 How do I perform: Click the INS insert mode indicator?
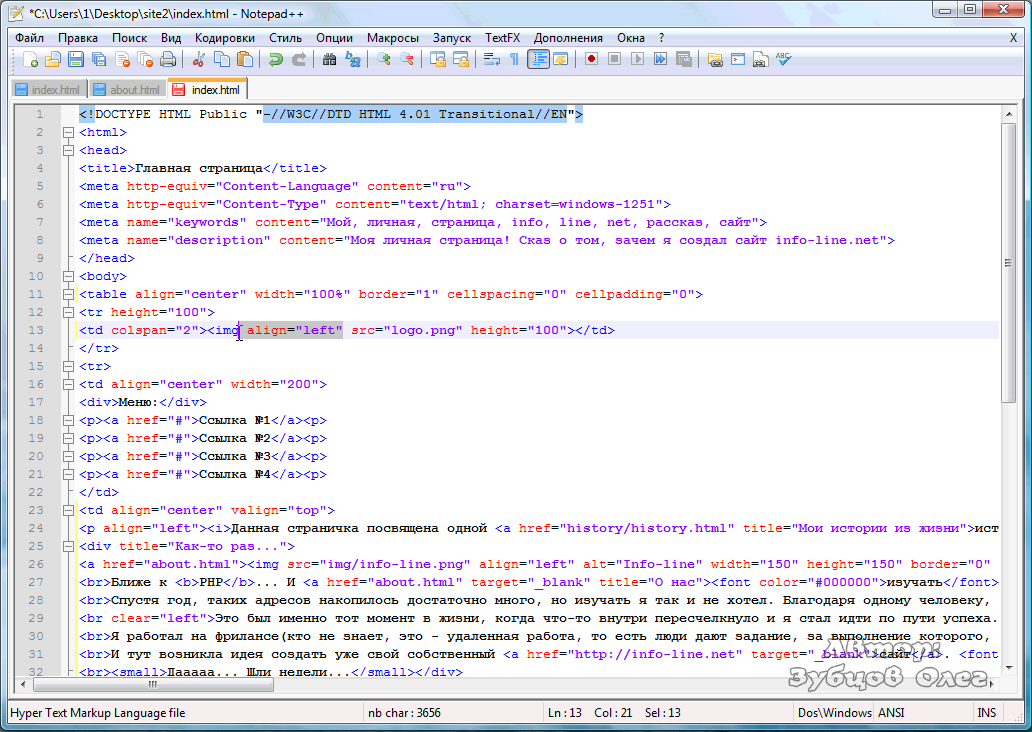tap(986, 713)
